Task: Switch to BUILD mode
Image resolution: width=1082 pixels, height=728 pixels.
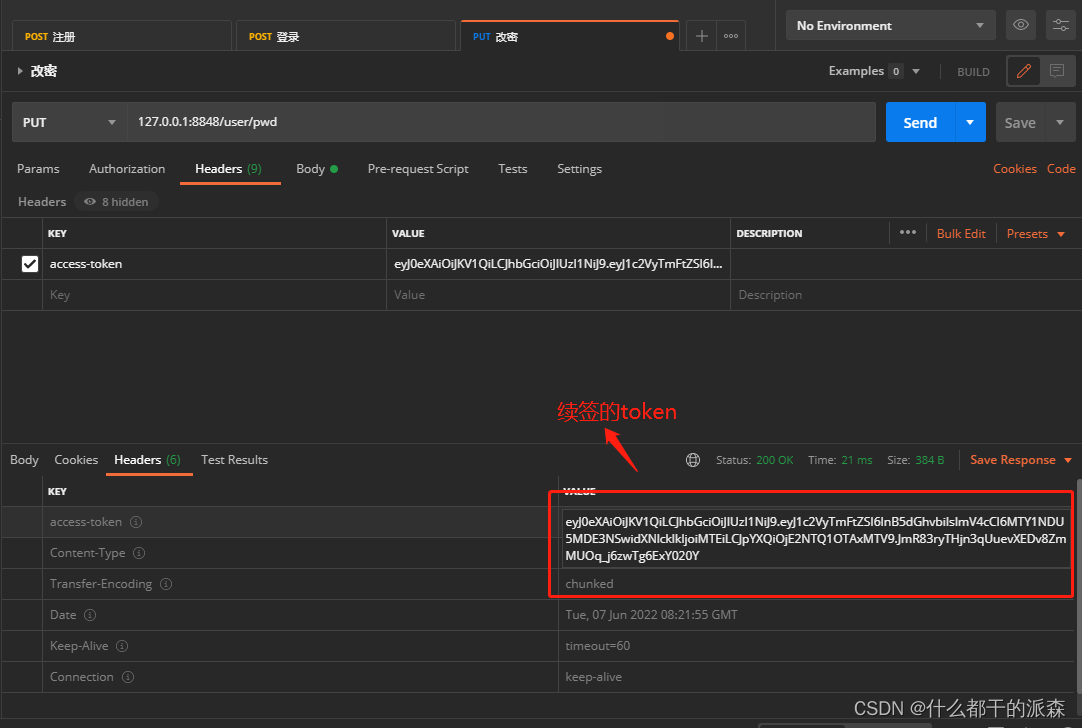Action: 973,72
